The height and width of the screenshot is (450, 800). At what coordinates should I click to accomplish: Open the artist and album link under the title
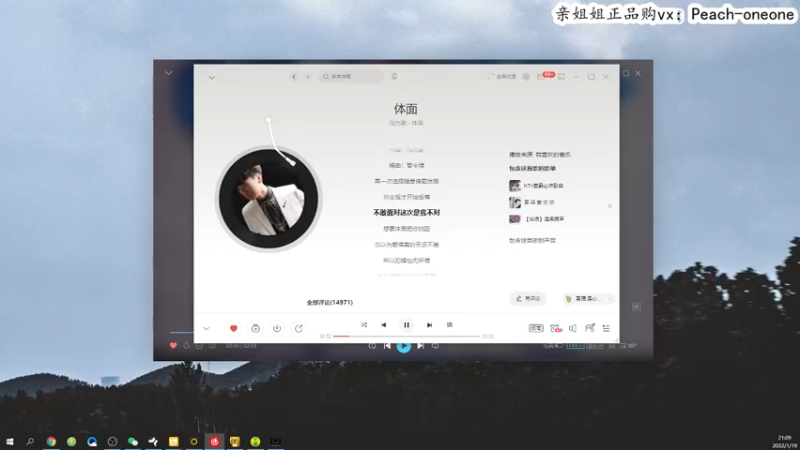tap(406, 123)
